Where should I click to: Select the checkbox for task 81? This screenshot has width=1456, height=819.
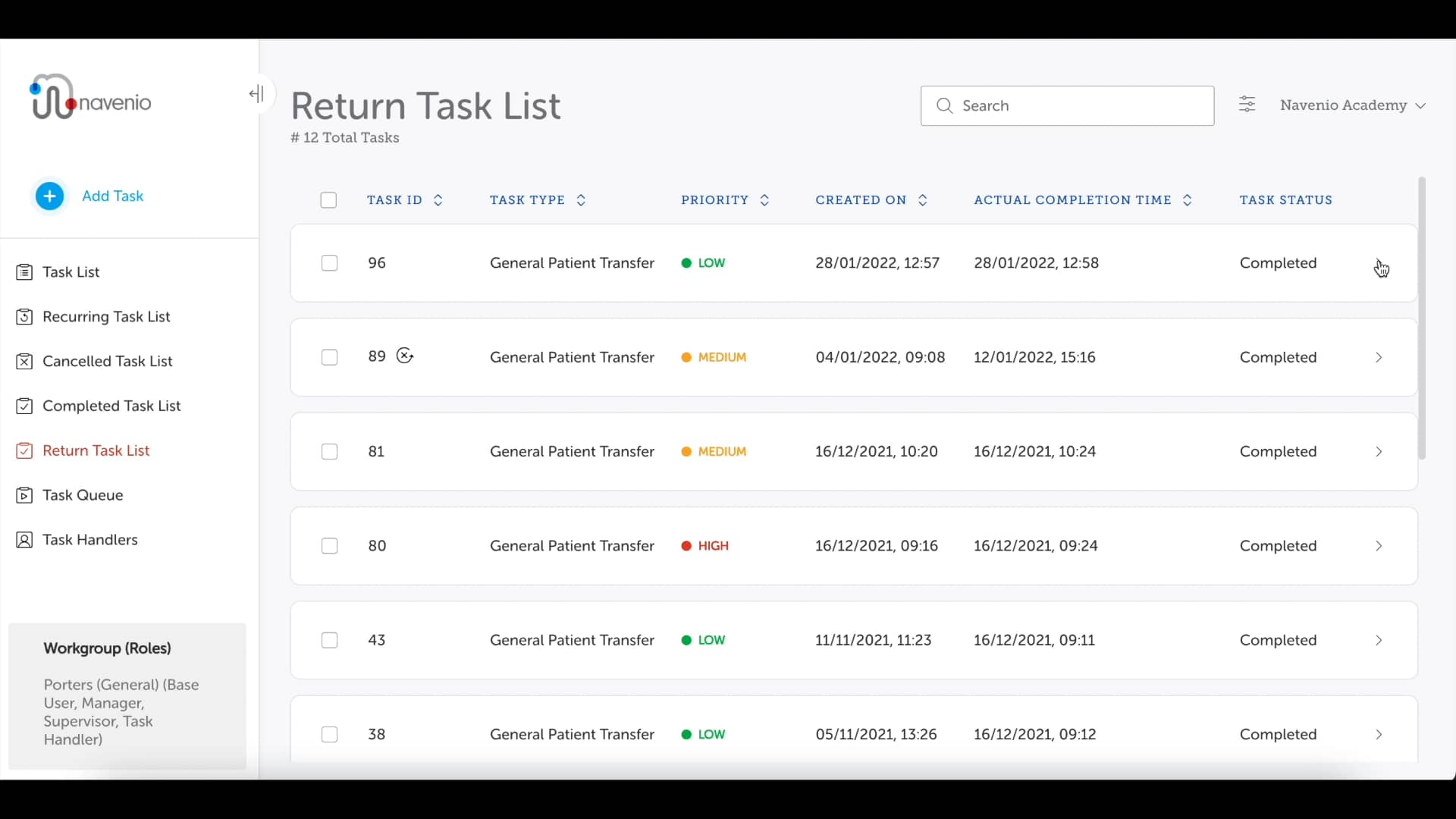330,452
